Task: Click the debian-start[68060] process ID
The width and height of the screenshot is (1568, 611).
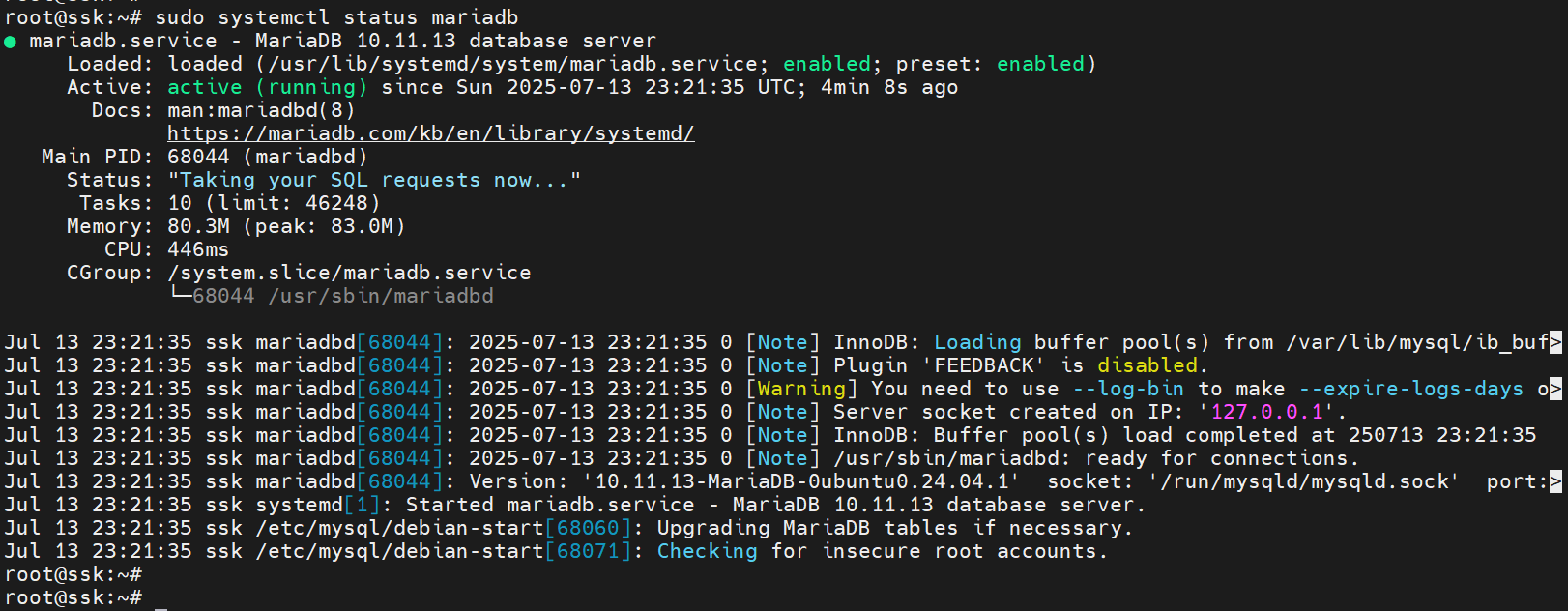Action: (588, 528)
